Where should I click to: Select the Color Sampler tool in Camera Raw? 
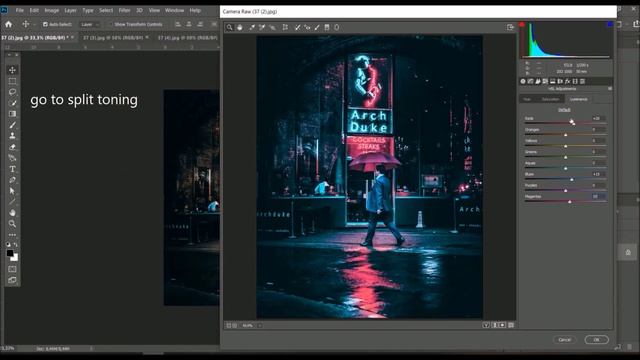[262, 27]
